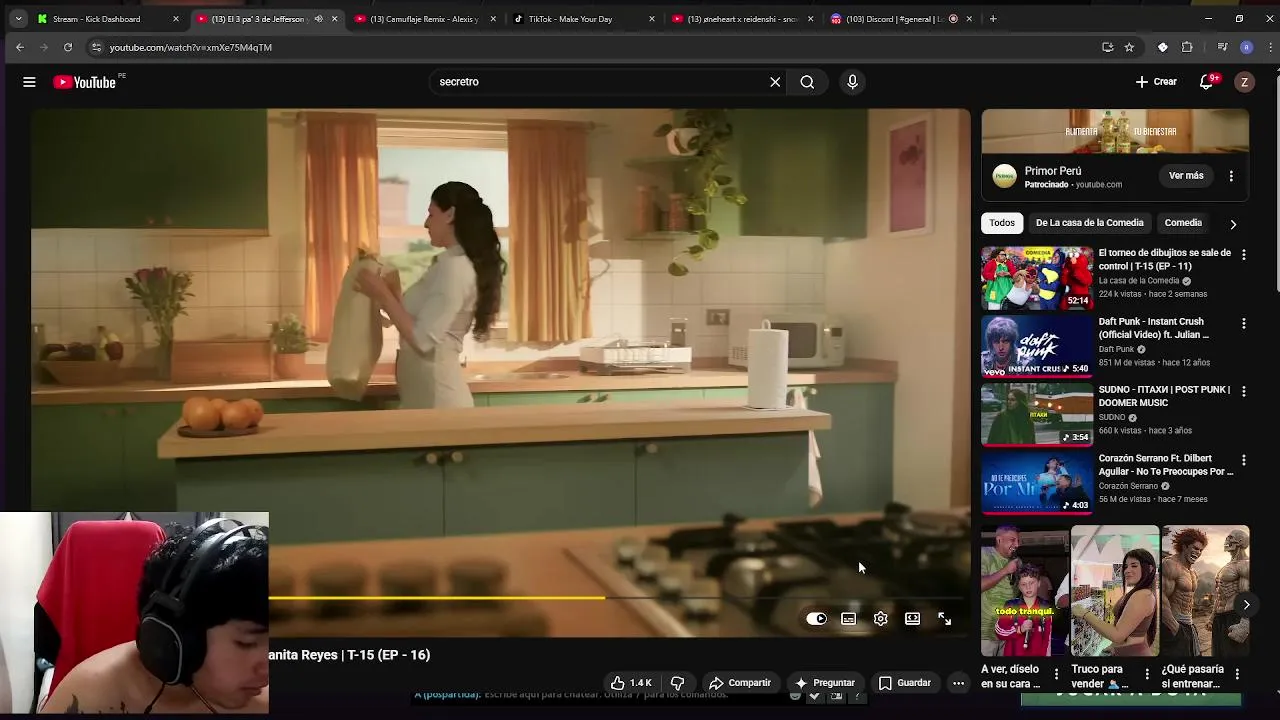The image size is (1280, 720).
Task: Open options for El torneo de dibujitos
Action: point(1244,255)
